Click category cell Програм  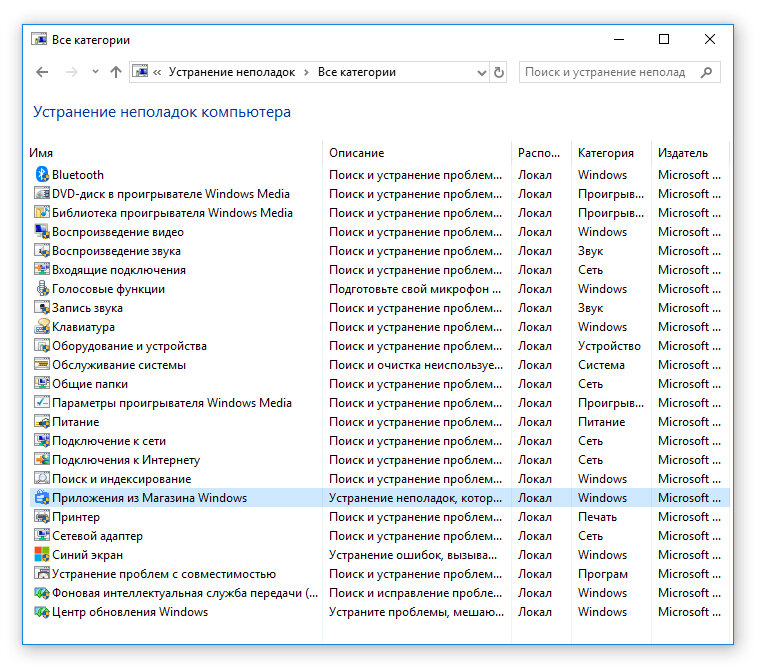(x=603, y=574)
